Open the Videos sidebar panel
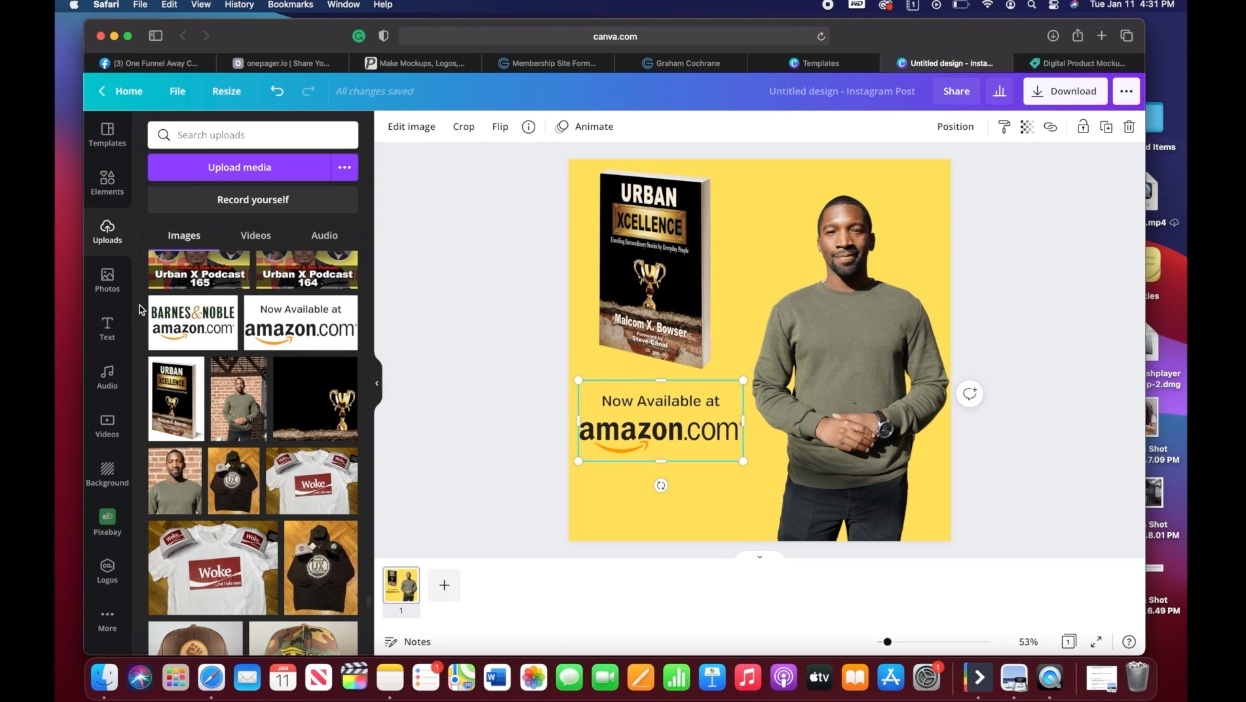 coord(107,426)
